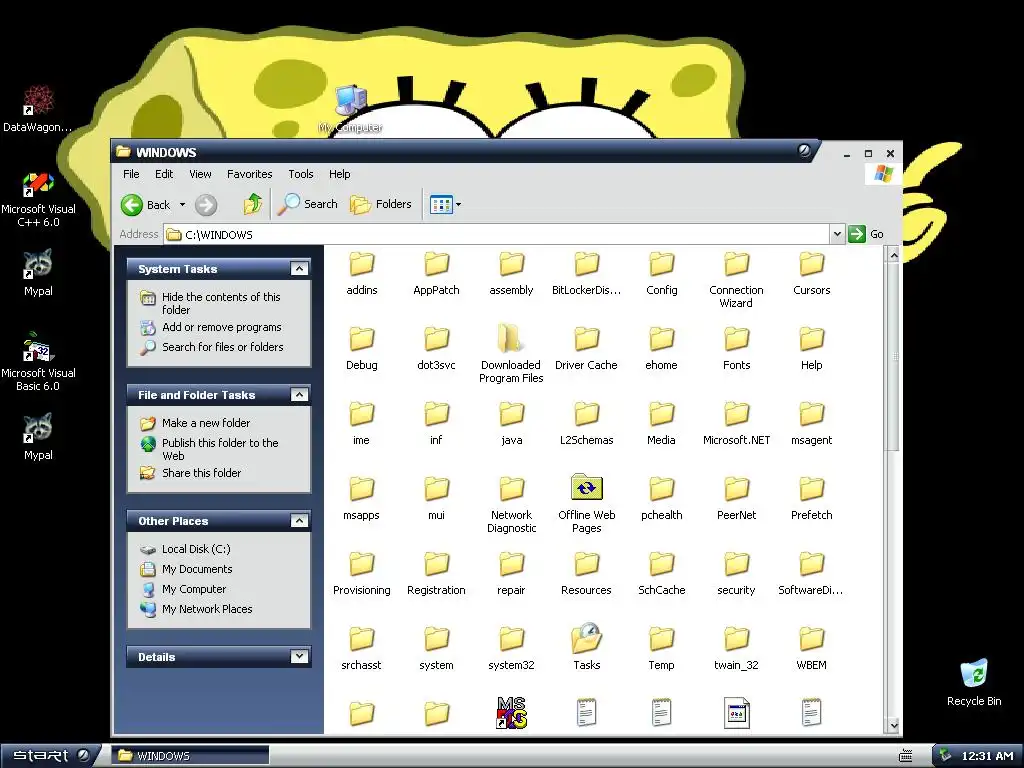Open the Start menu button
Viewport: 1024px width, 768px height.
[x=50, y=756]
